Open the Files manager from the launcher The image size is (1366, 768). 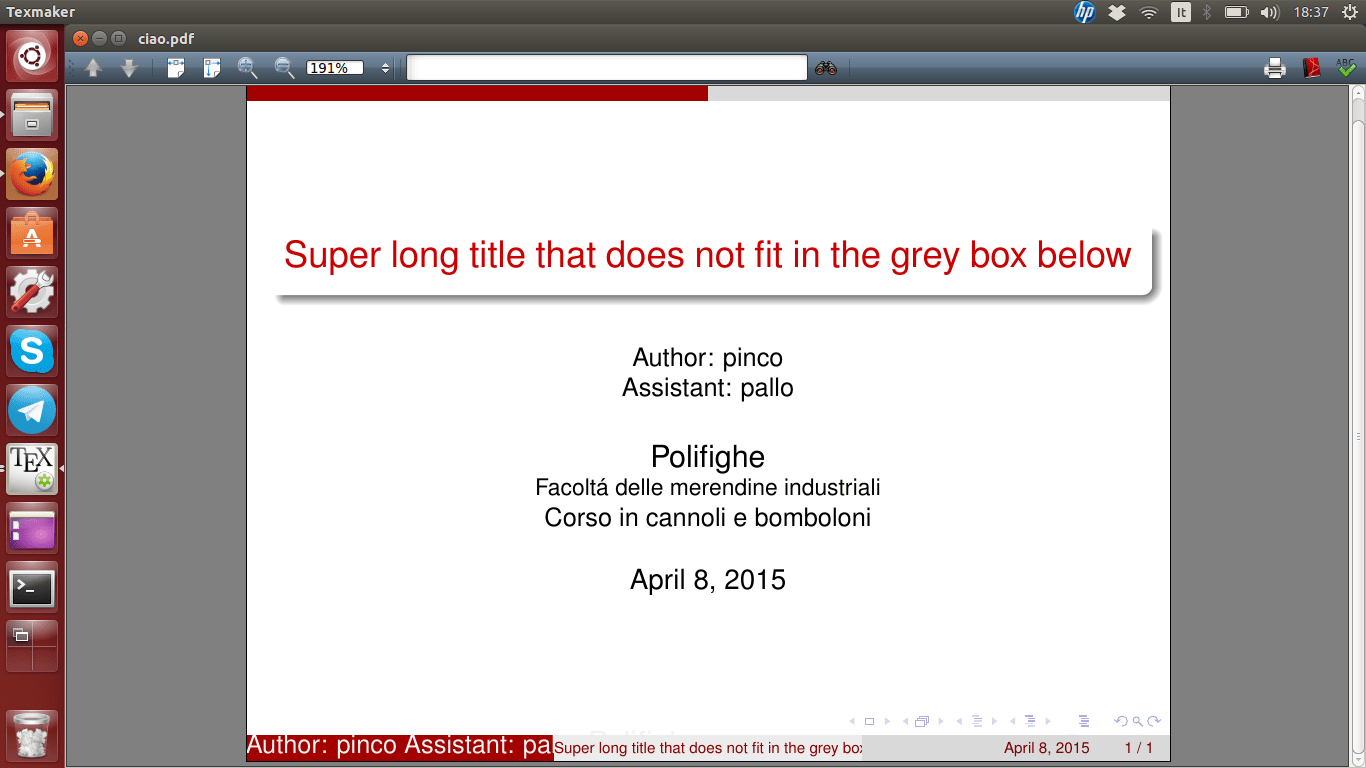coord(32,115)
